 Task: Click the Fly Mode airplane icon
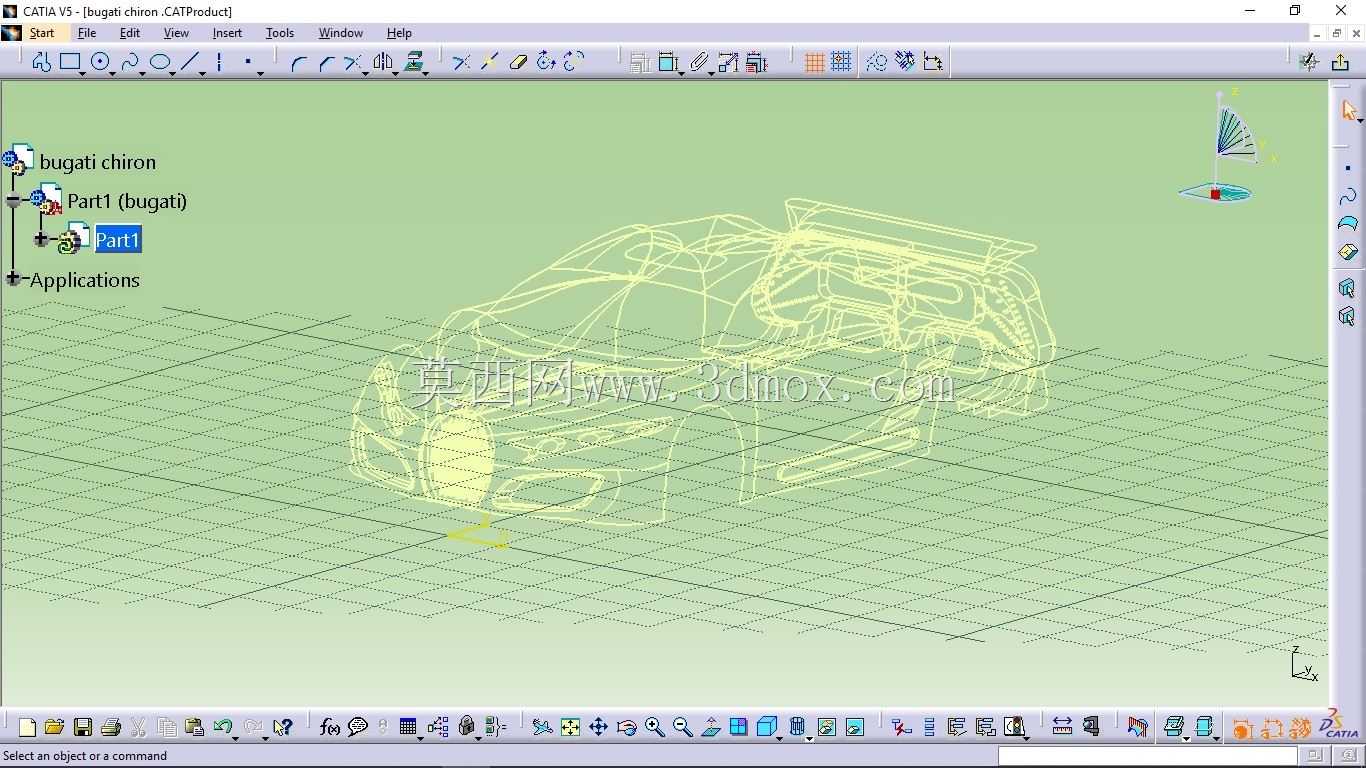(542, 727)
